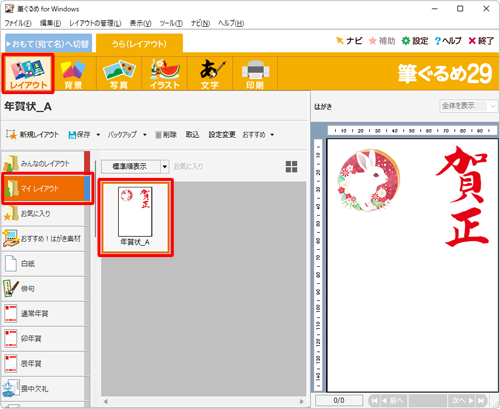
Task: Click the 設定変更 button
Action: [x=222, y=135]
